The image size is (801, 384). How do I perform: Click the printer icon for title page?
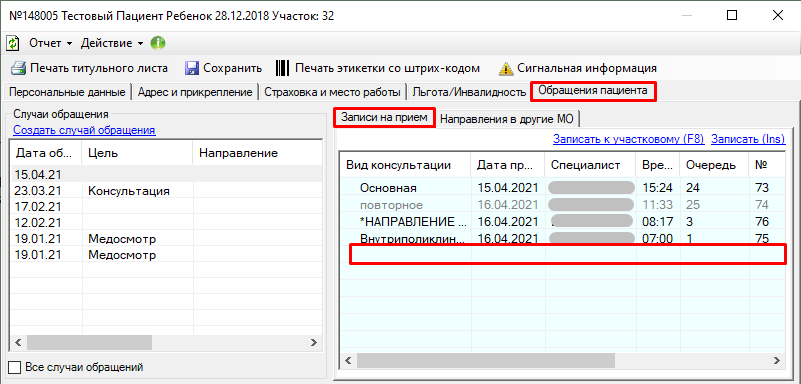[18, 68]
